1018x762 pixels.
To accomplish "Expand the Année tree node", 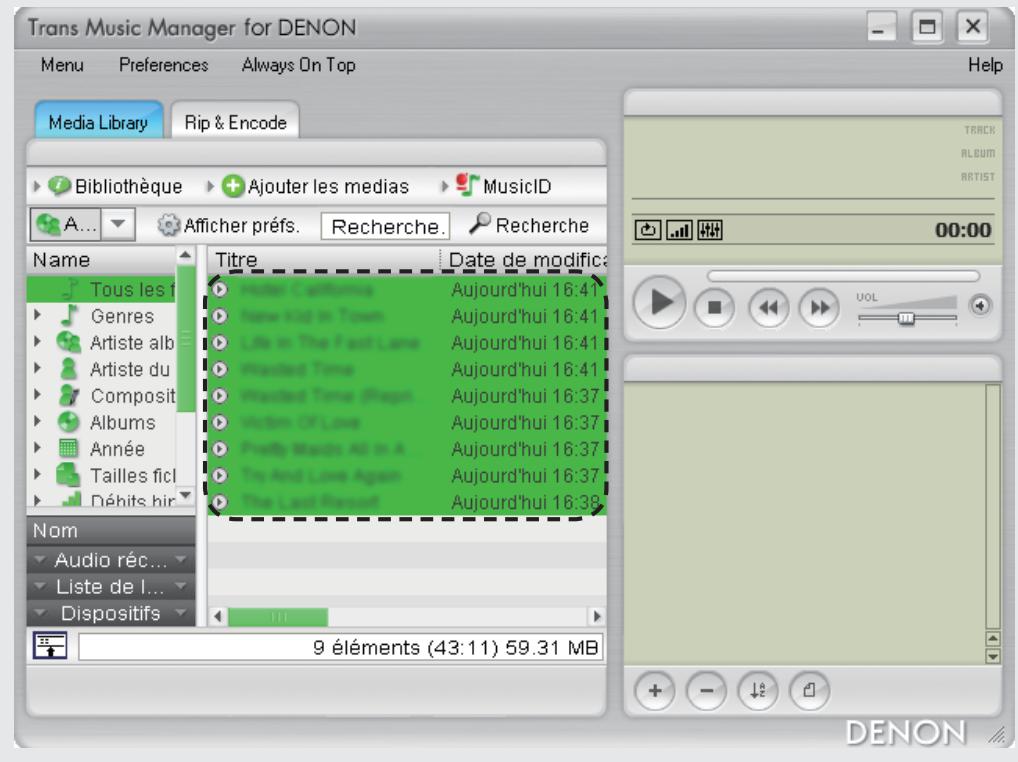I will [x=38, y=449].
